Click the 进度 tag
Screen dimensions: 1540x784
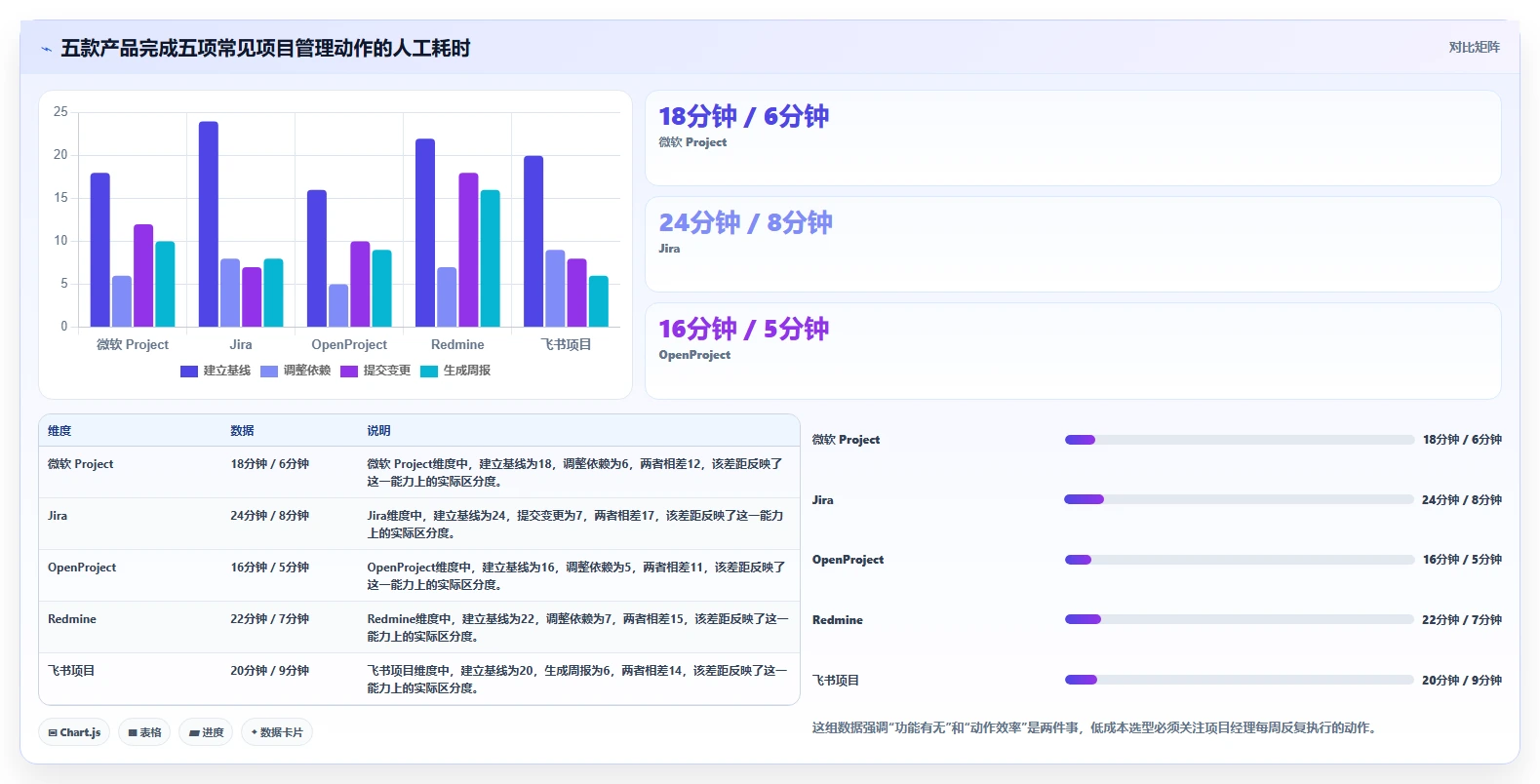click(206, 732)
